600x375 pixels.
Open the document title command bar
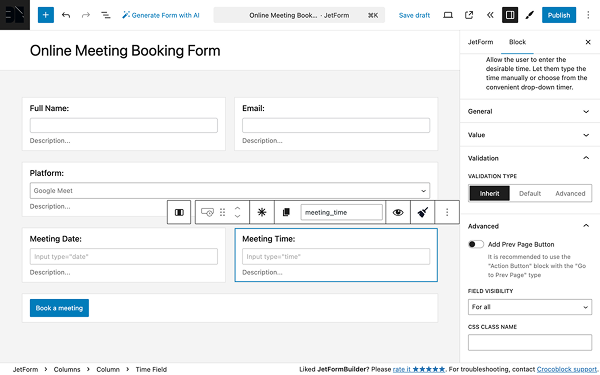[299, 15]
